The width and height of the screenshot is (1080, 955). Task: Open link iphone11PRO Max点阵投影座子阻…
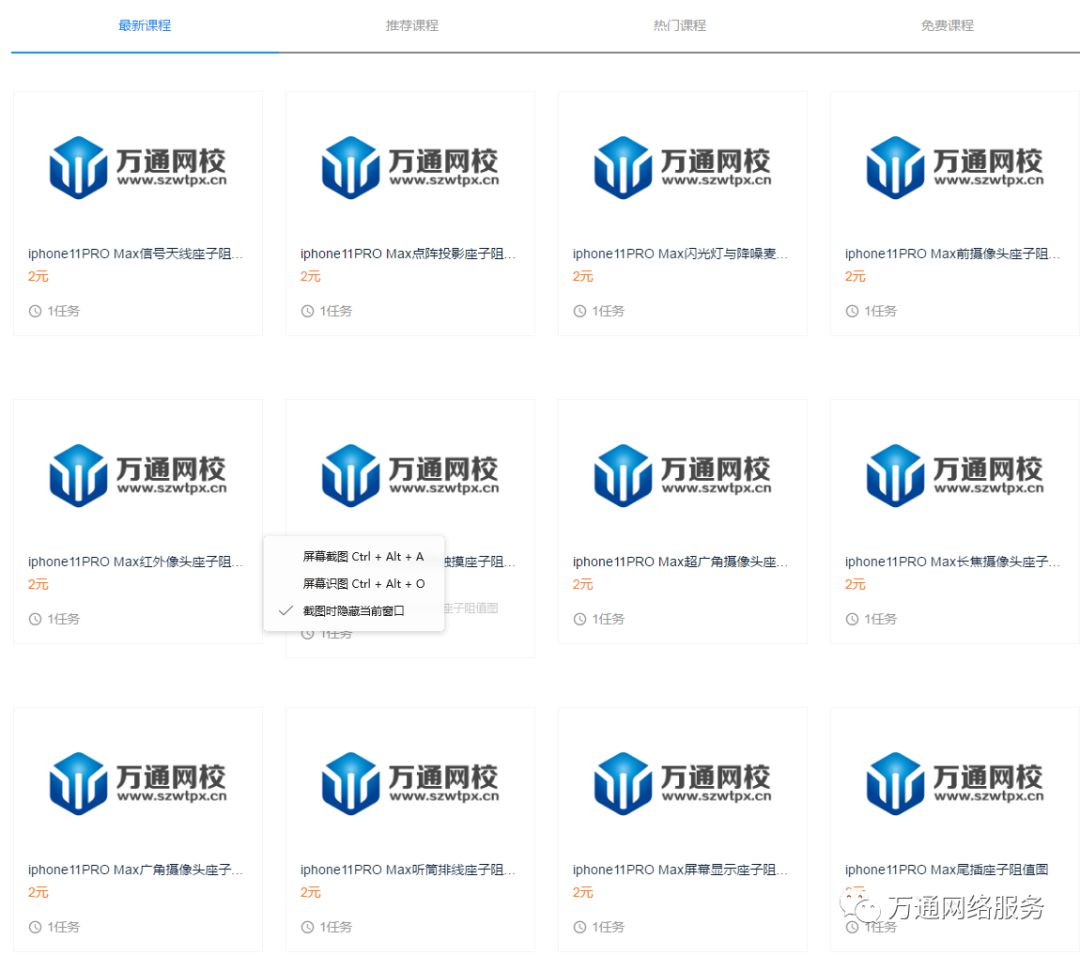pos(408,253)
